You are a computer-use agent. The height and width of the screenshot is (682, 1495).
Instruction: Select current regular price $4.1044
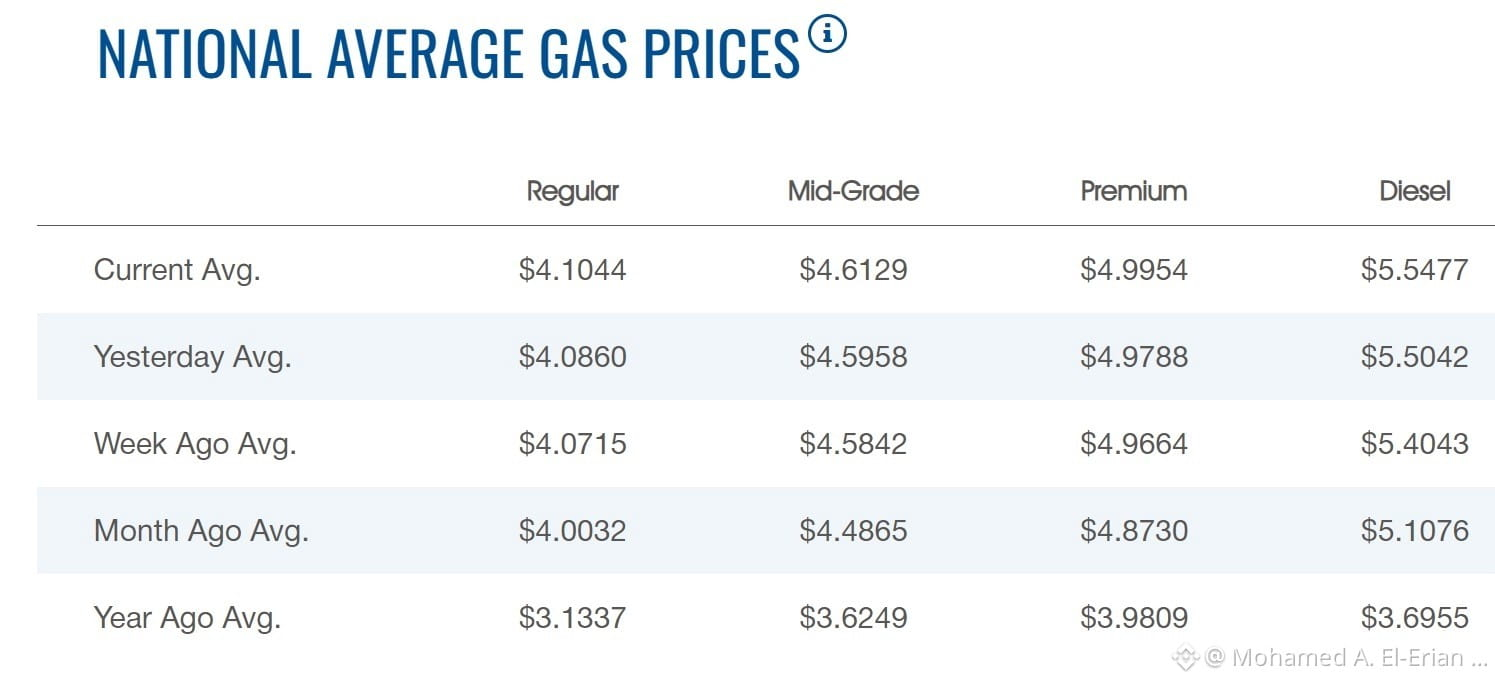coord(573,270)
